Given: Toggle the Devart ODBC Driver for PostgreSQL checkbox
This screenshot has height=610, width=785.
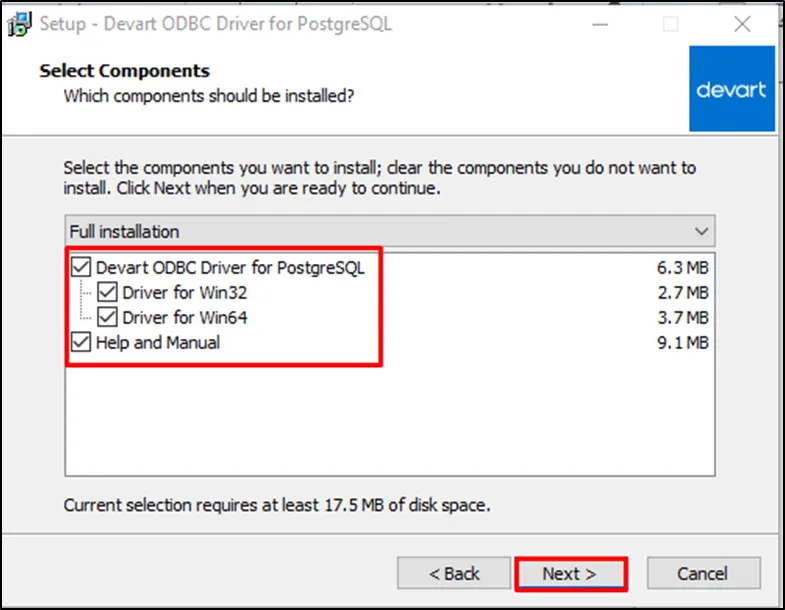Looking at the screenshot, I should [x=81, y=268].
